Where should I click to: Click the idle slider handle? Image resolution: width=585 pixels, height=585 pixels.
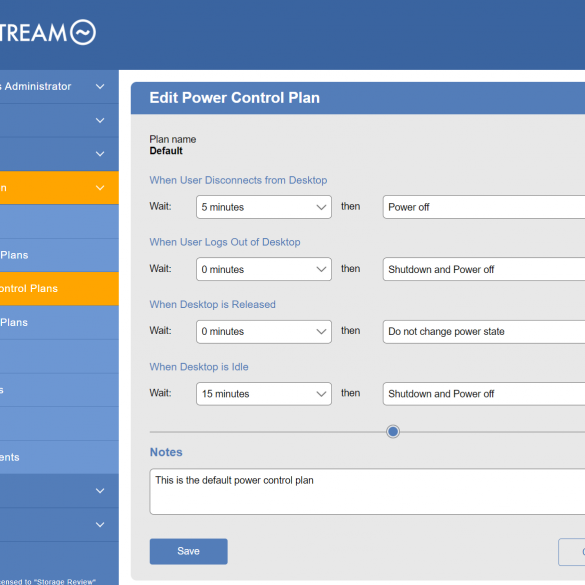[393, 432]
